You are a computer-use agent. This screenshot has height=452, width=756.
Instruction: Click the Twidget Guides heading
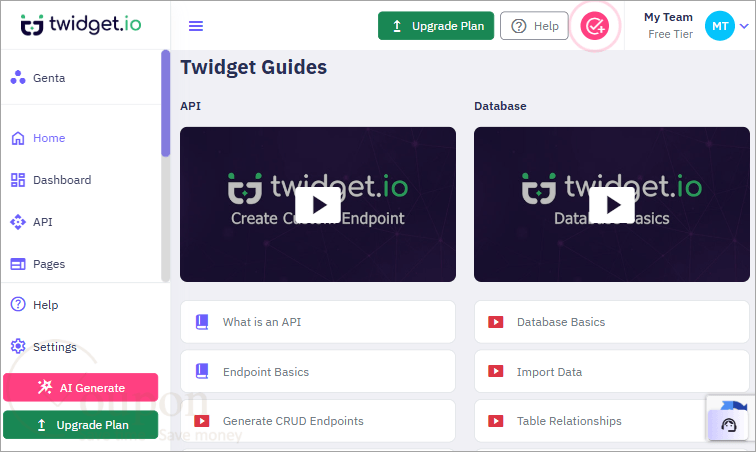click(x=254, y=67)
